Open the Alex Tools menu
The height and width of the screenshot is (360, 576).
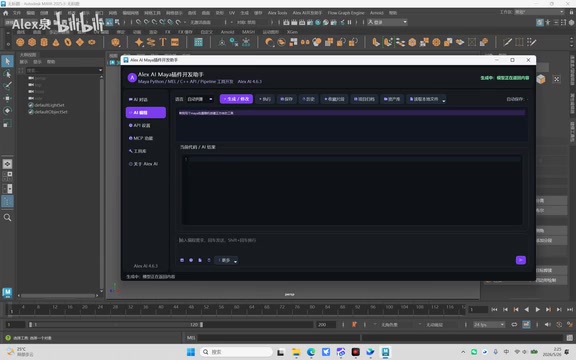click(x=277, y=13)
